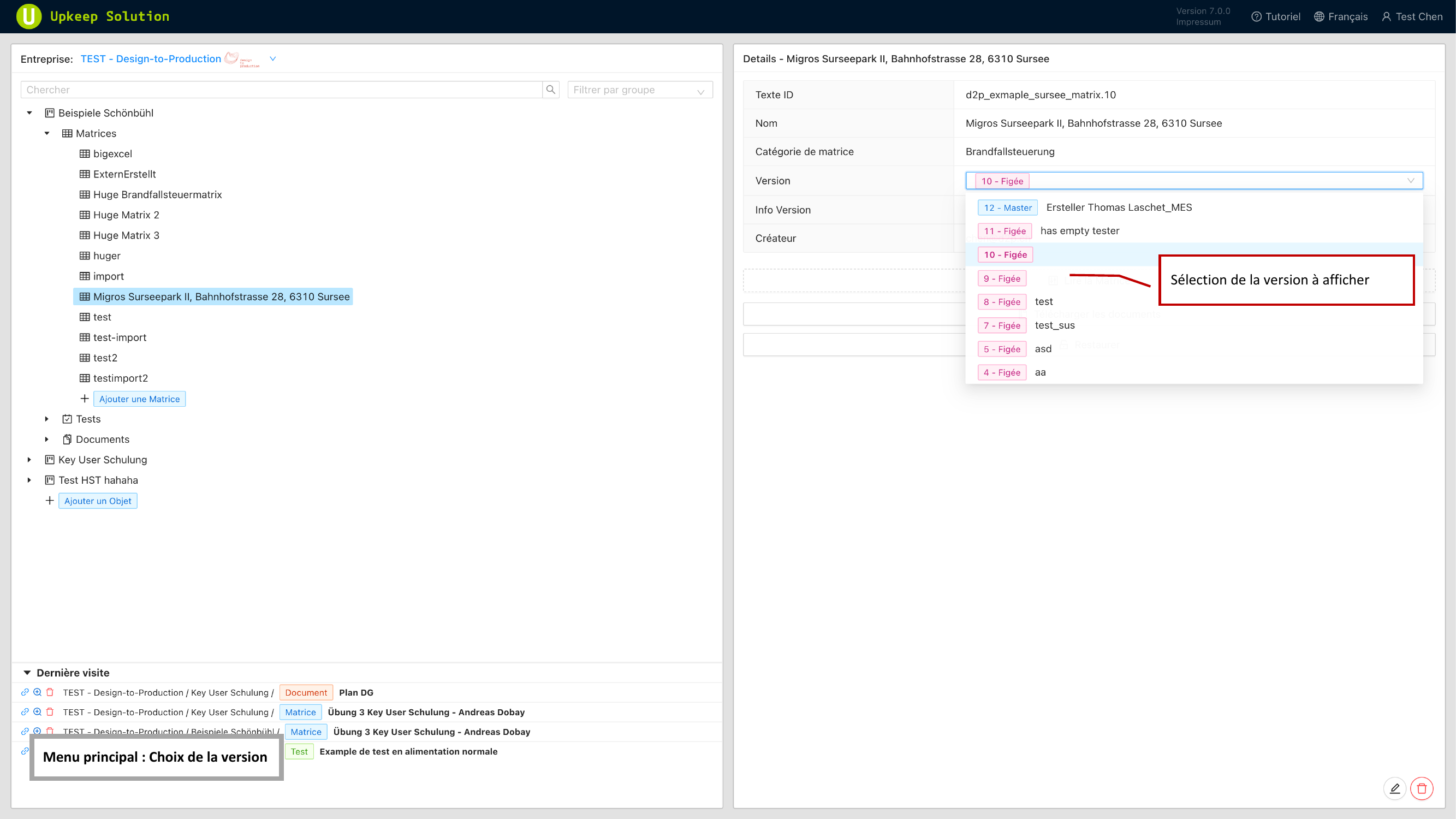Click the Ajouter une Matrice button

(x=139, y=399)
